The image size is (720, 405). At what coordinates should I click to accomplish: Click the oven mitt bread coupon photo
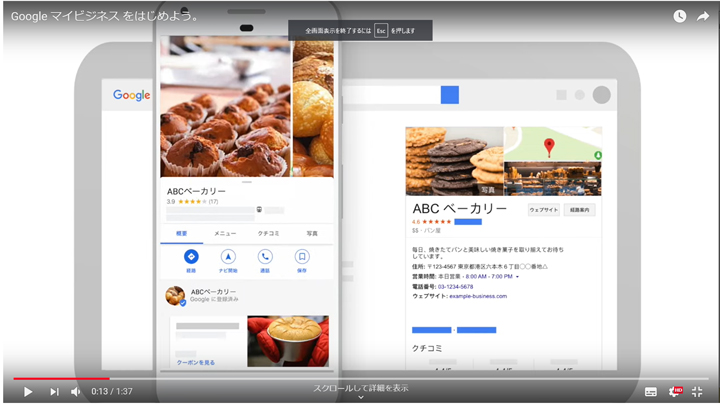tap(288, 341)
